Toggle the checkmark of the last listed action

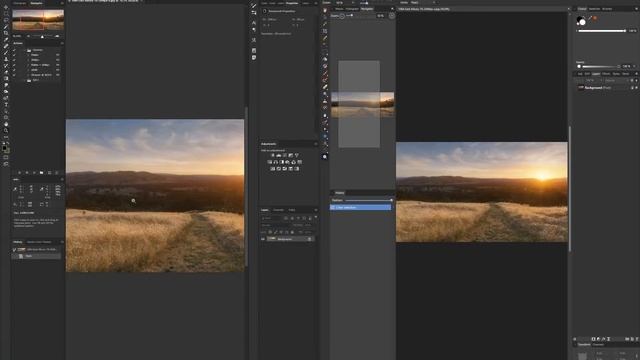pyautogui.click(x=14, y=75)
